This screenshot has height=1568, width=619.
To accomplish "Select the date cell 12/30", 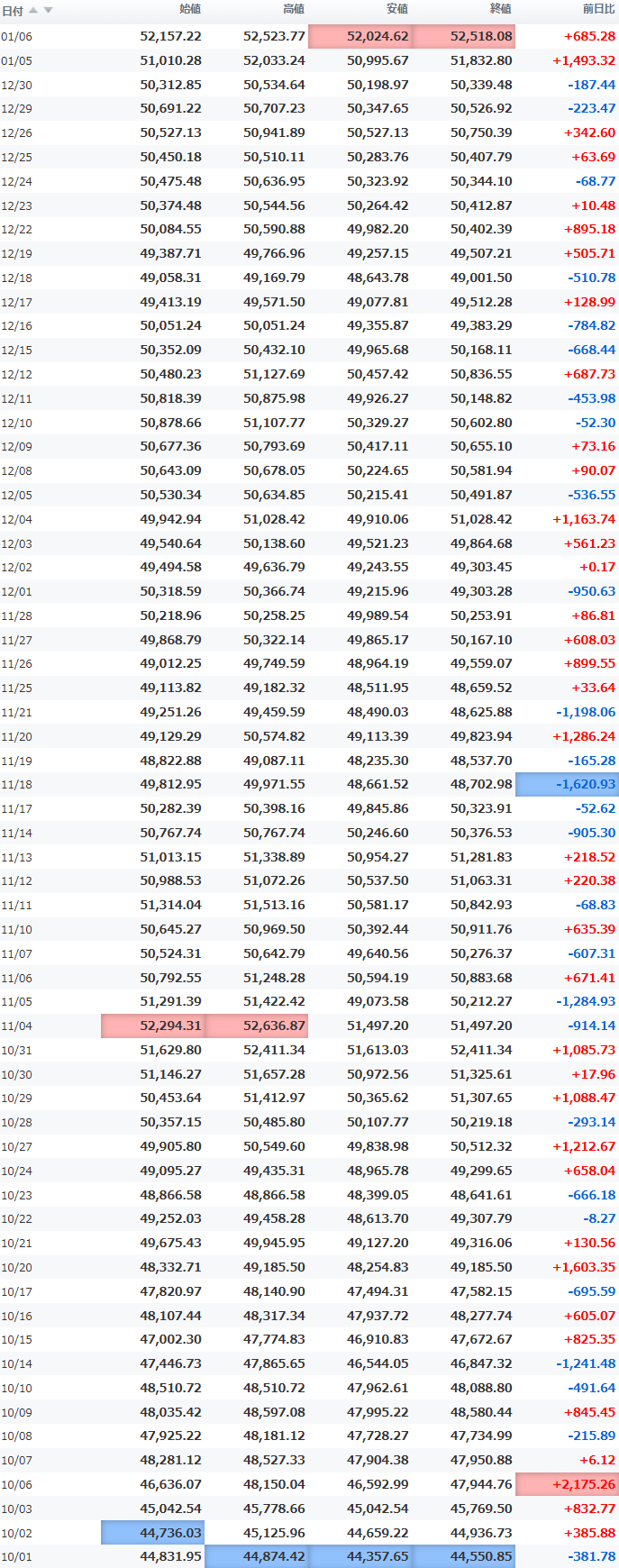I will 16,86.
